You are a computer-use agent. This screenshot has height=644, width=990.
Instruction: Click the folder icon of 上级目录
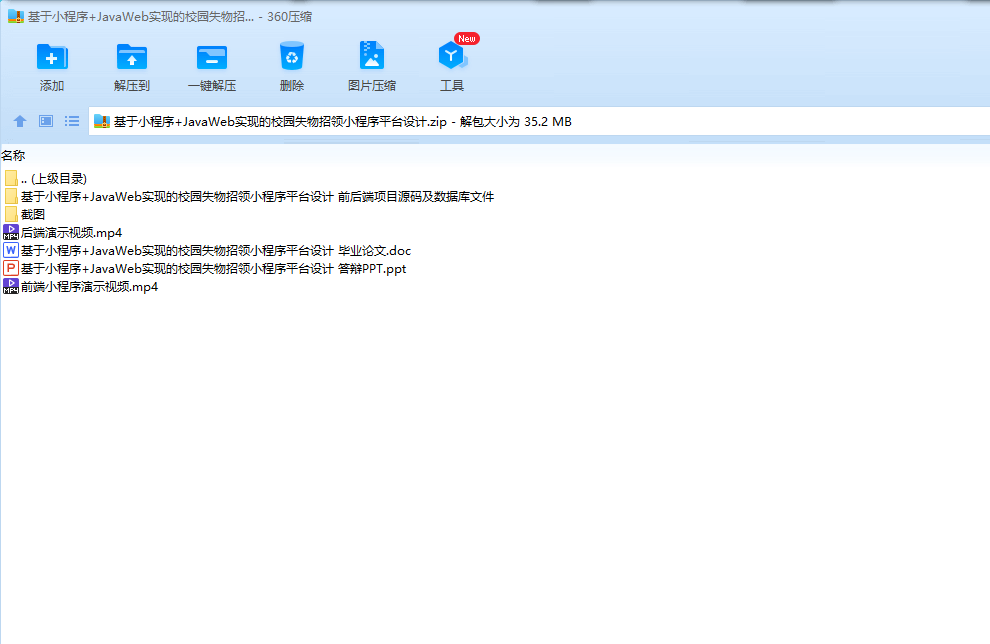click(11, 179)
